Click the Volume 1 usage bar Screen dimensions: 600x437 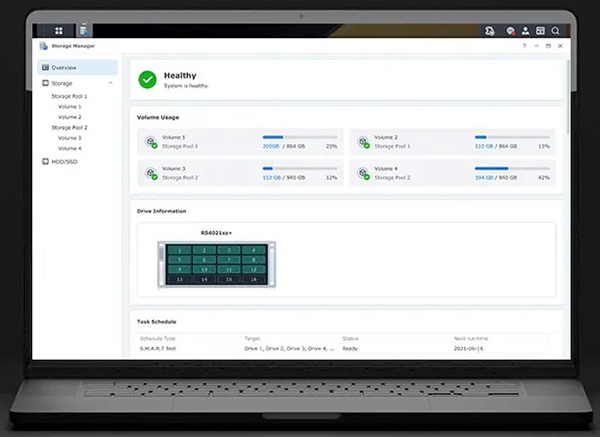[x=300, y=137]
